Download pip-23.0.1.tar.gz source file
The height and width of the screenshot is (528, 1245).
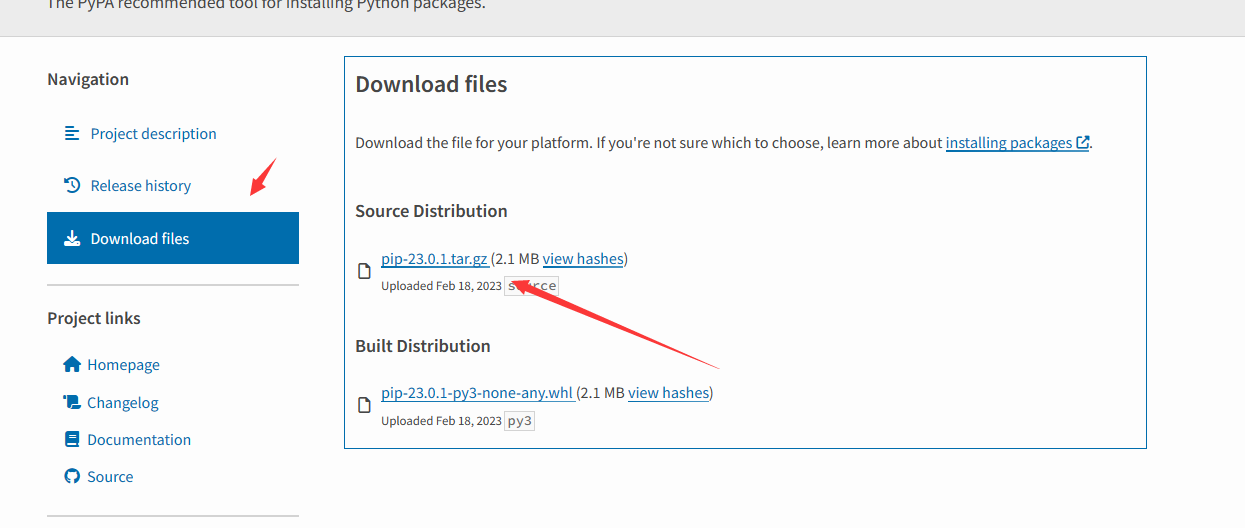tap(435, 259)
